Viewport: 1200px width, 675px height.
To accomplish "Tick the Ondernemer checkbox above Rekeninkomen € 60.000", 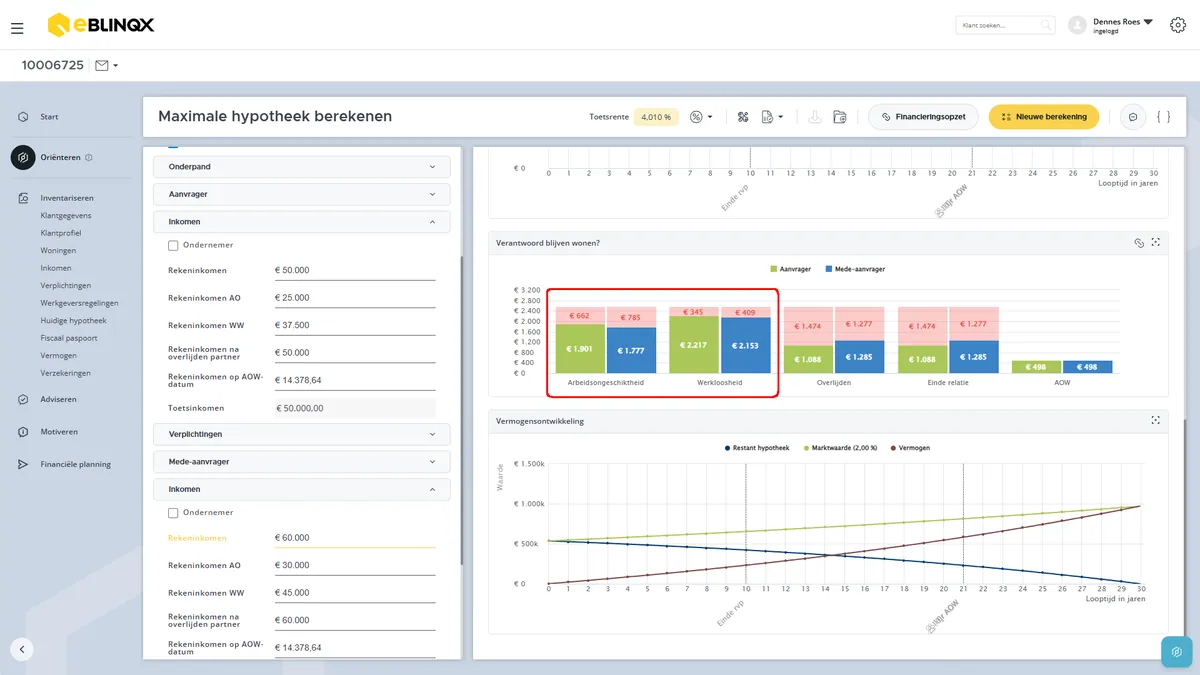I will coord(173,513).
